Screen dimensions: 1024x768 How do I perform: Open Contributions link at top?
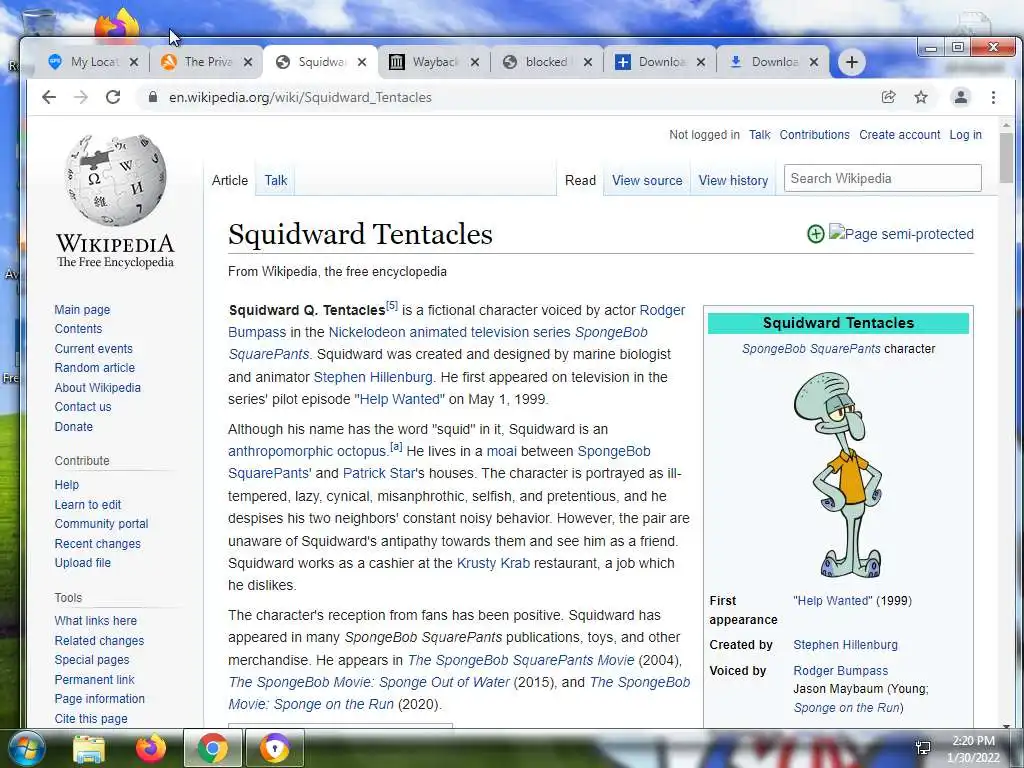pyautogui.click(x=814, y=135)
